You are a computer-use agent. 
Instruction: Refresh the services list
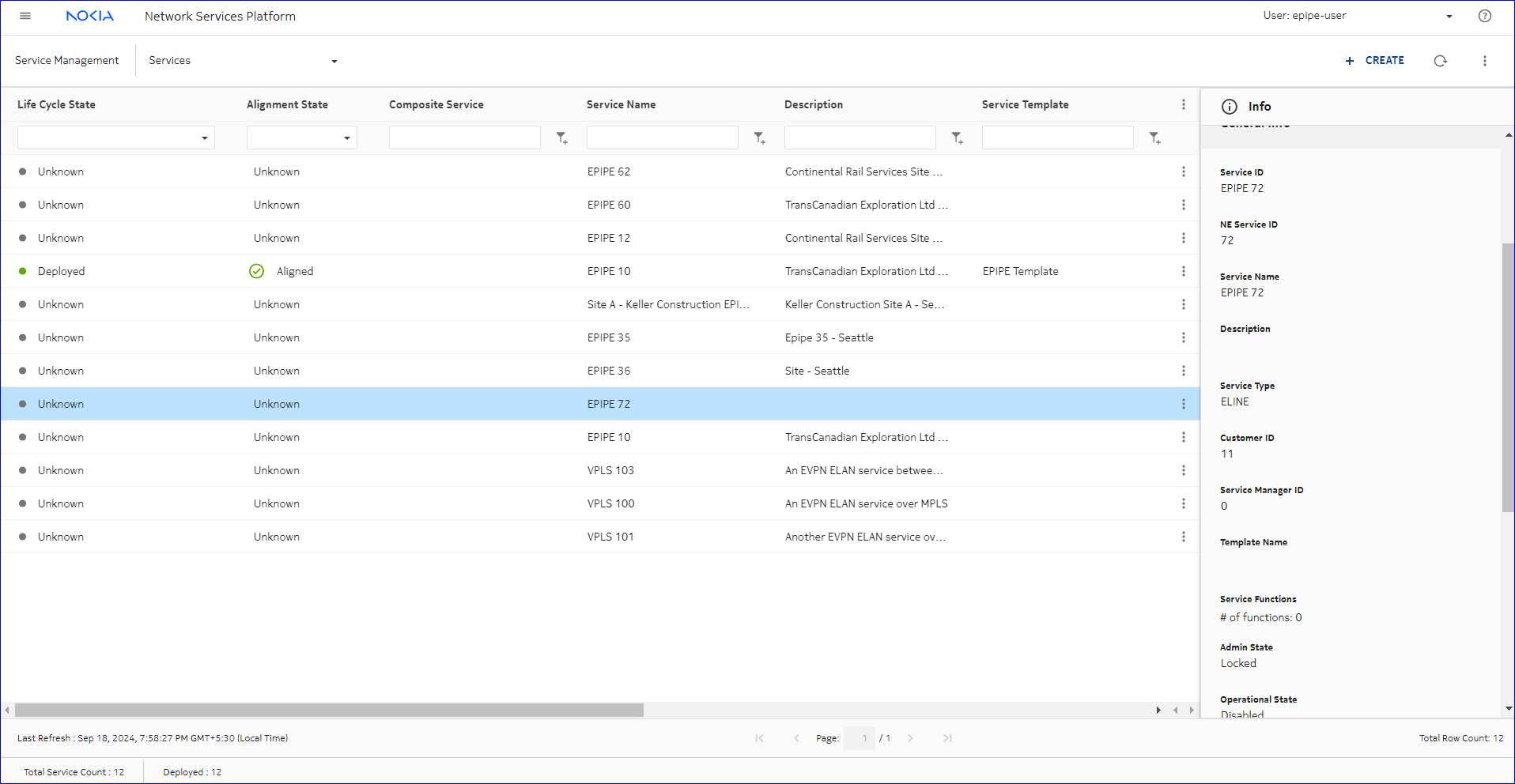pyautogui.click(x=1440, y=61)
